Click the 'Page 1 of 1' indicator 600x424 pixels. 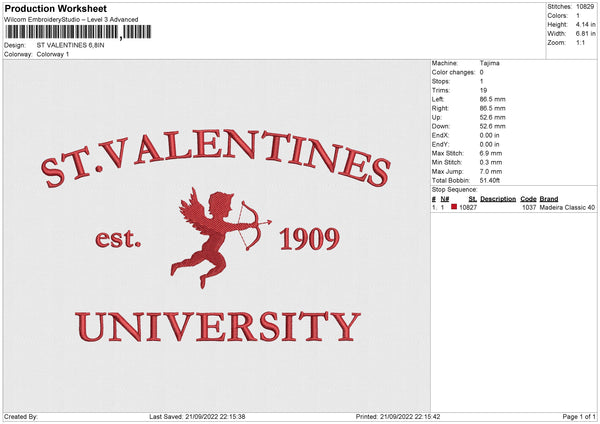point(579,417)
